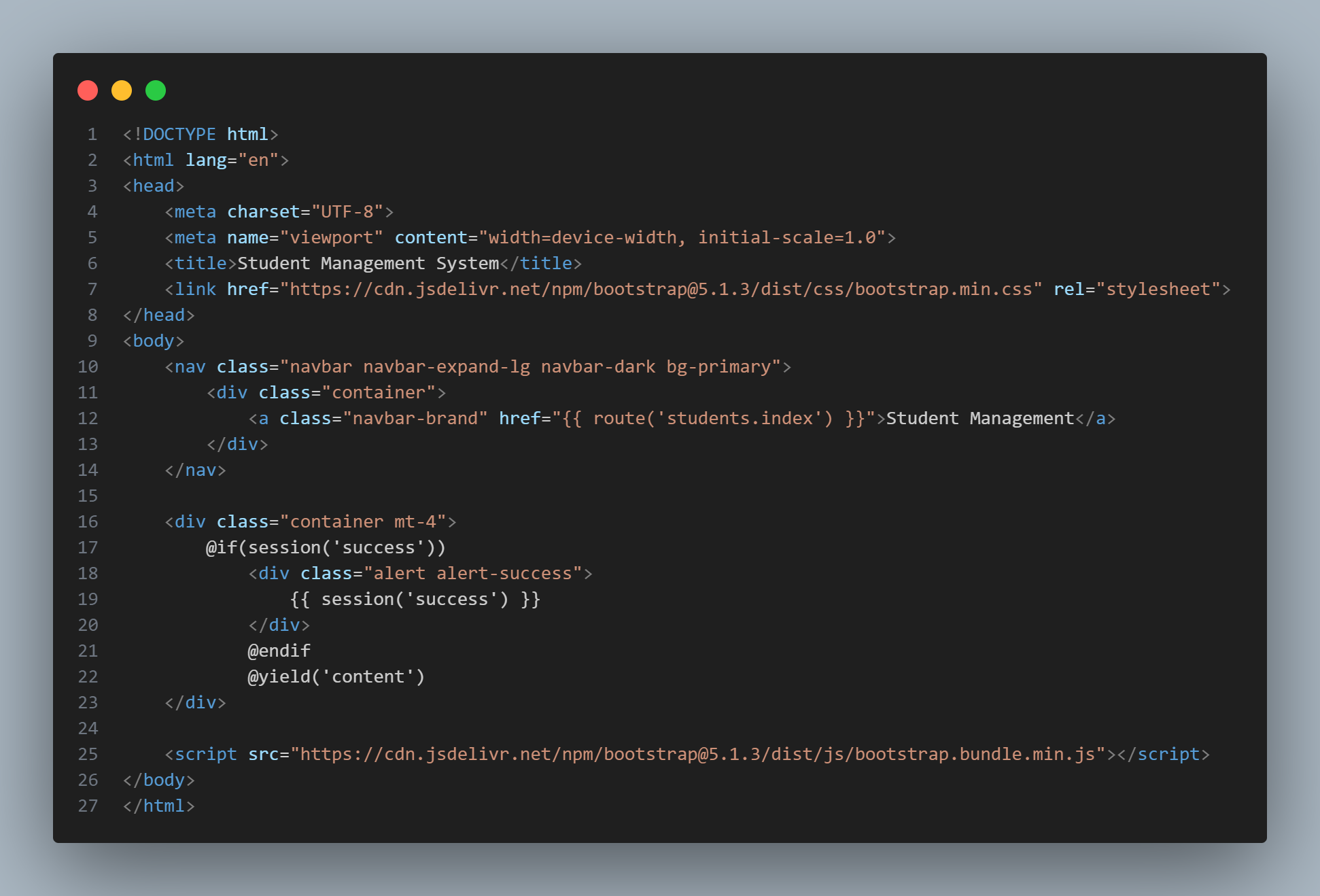The width and height of the screenshot is (1320, 896).
Task: Click the "navbar-brand" class string
Action: pos(415,419)
